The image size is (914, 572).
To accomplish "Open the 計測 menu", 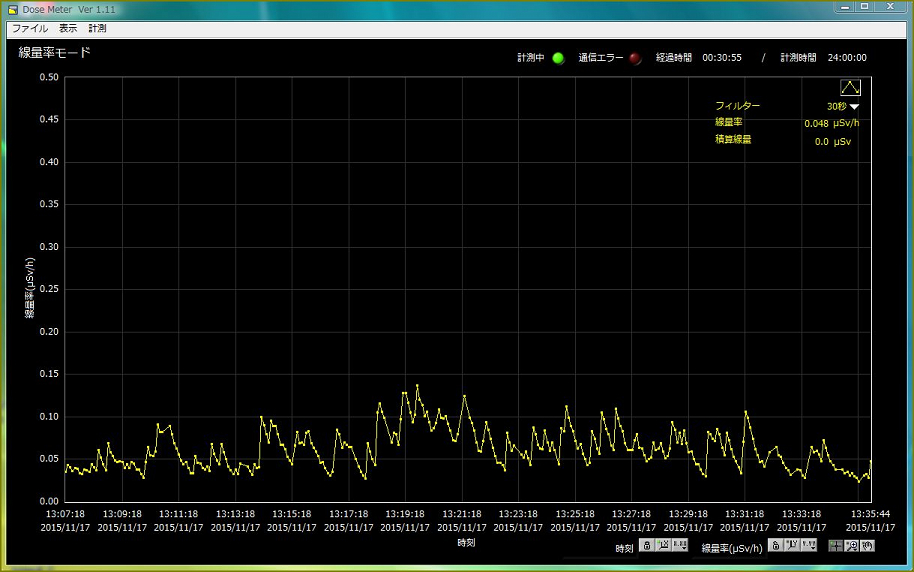I will [97, 28].
